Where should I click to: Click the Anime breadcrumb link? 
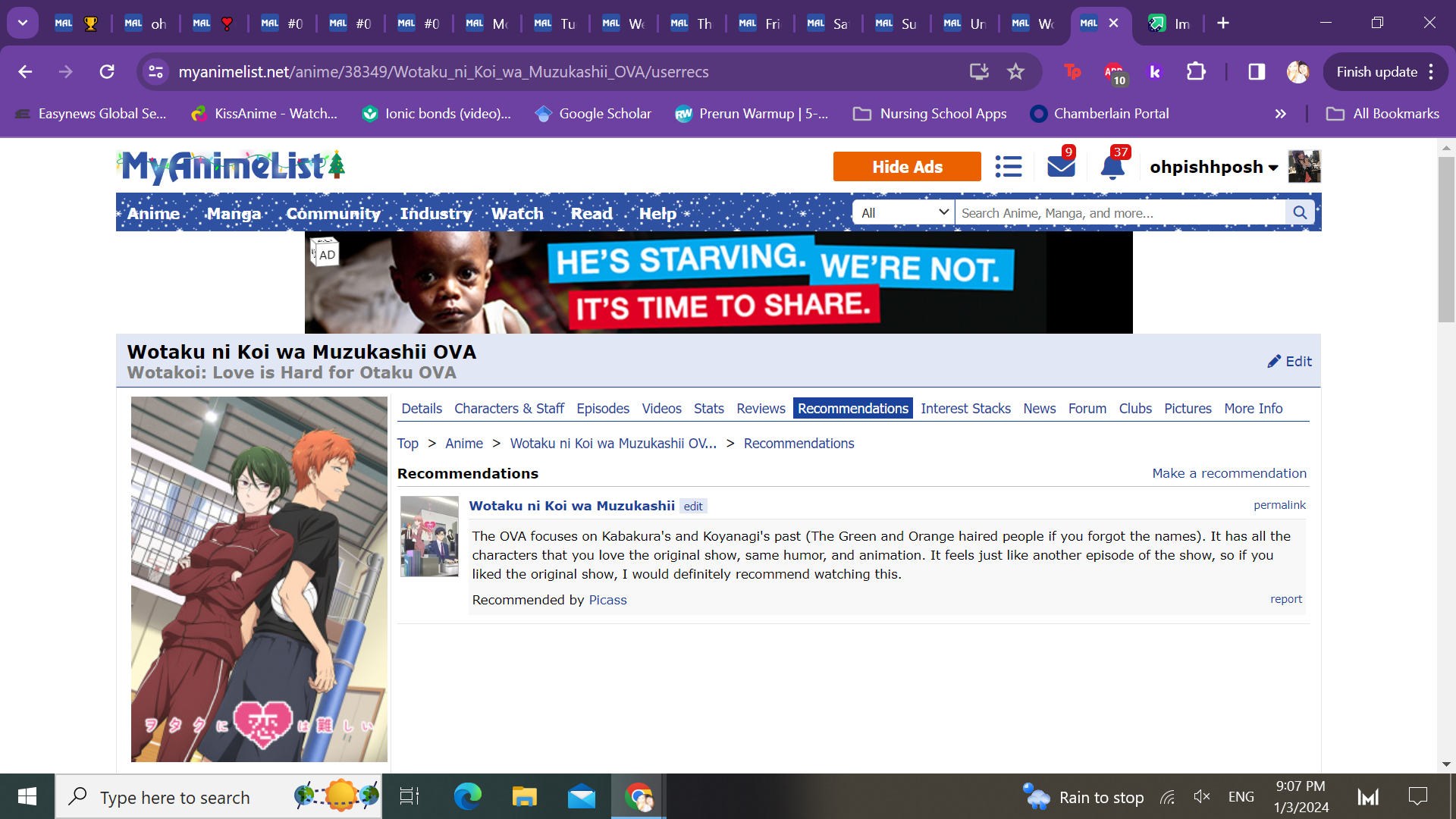(x=464, y=444)
